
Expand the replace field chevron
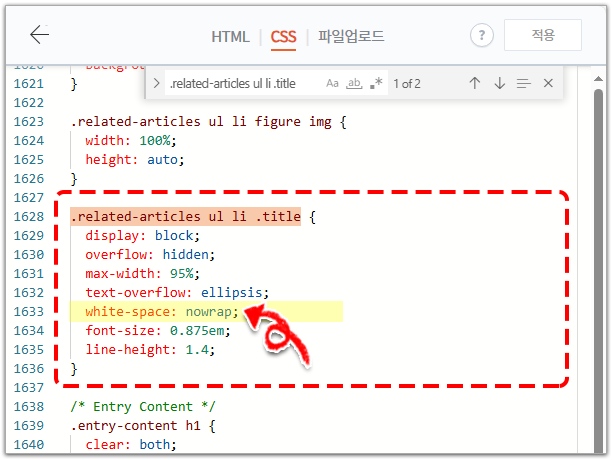[156, 83]
